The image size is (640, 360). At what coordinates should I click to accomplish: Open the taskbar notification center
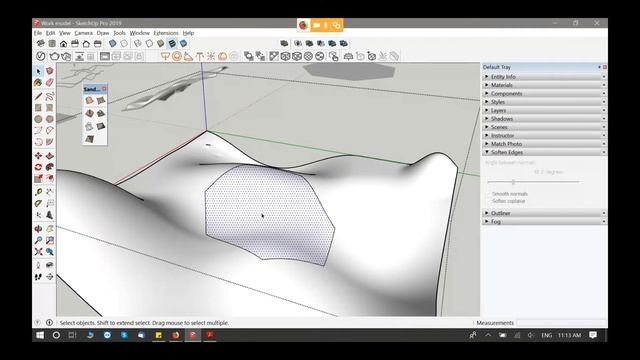tap(593, 335)
